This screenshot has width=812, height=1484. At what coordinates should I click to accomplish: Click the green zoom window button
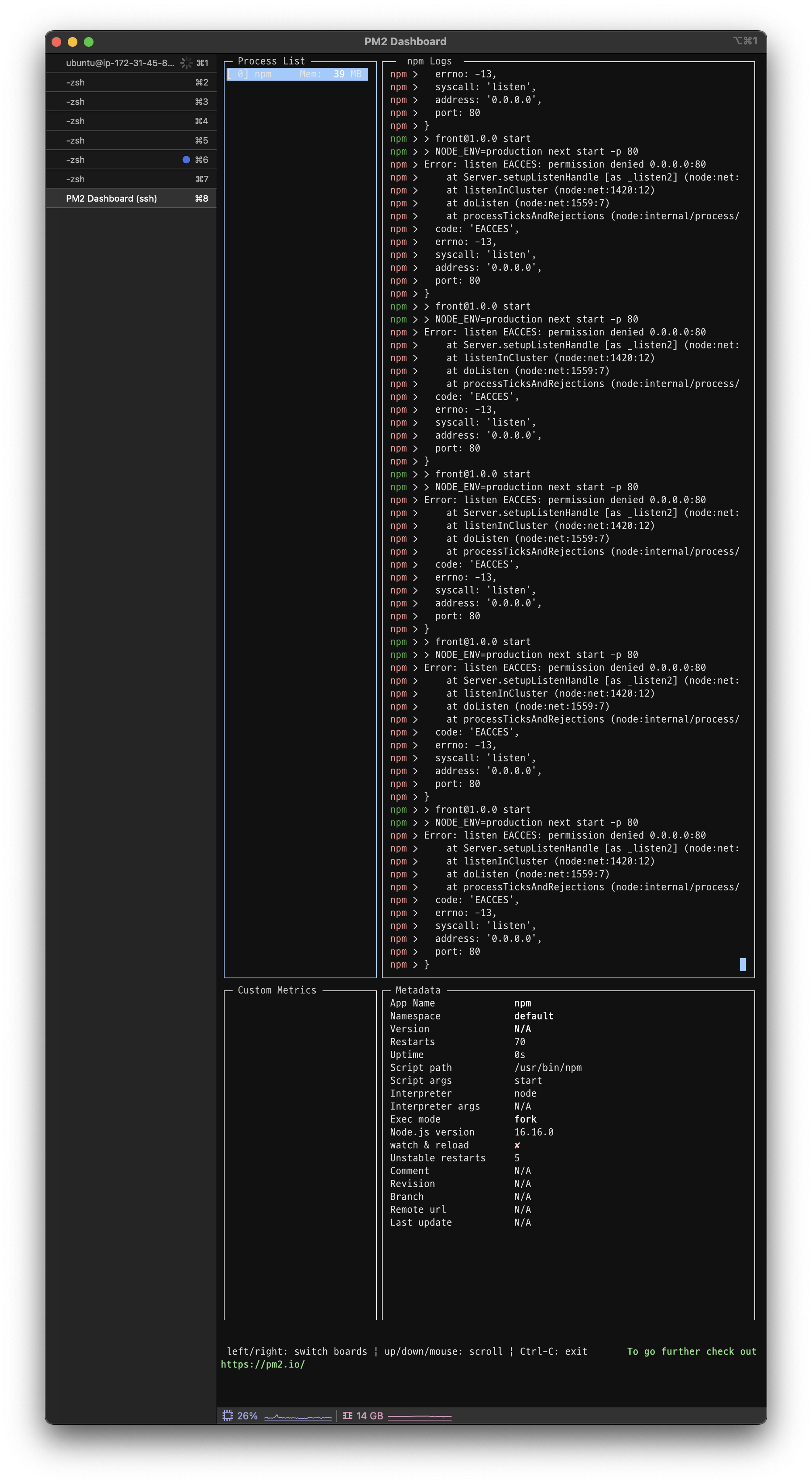coord(89,42)
